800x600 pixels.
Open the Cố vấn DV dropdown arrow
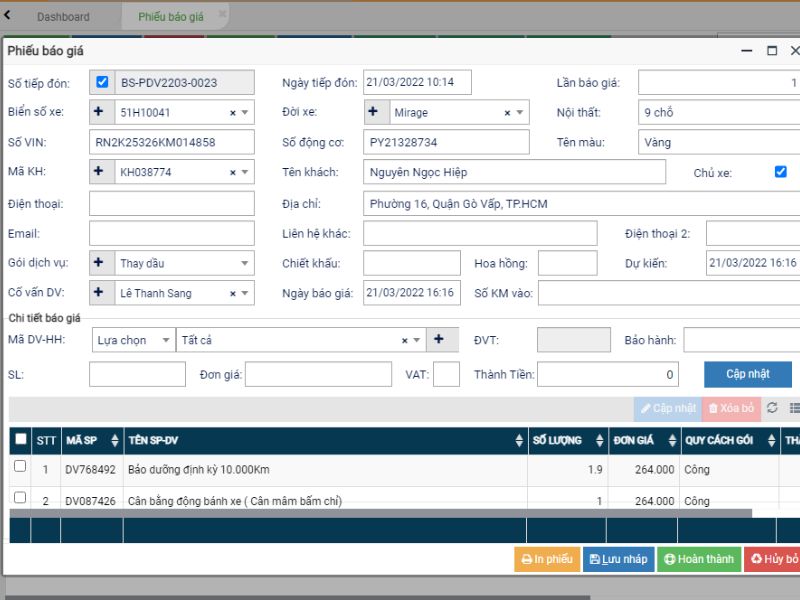click(244, 294)
